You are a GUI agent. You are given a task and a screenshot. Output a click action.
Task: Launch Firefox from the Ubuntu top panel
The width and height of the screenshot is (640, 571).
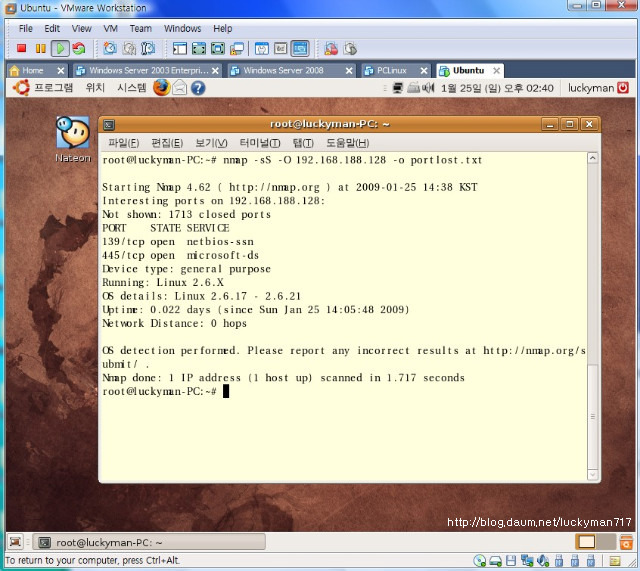(161, 88)
